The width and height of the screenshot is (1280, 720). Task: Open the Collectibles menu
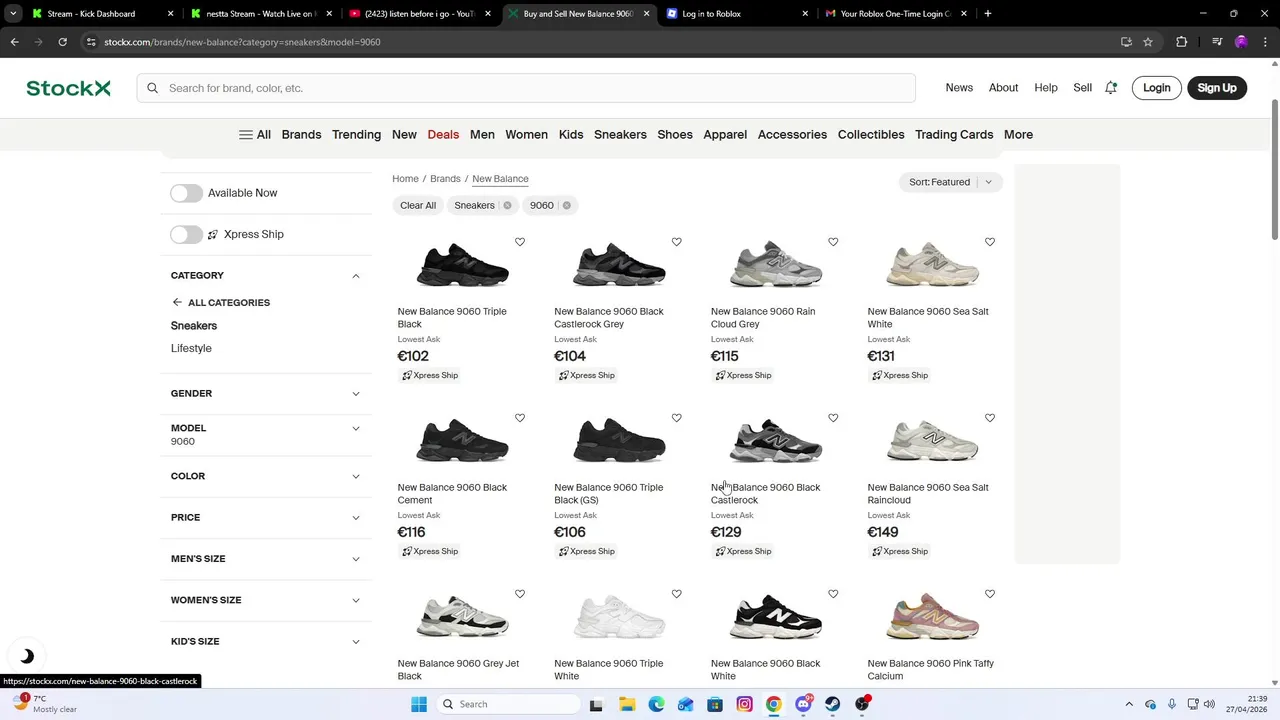click(x=871, y=134)
